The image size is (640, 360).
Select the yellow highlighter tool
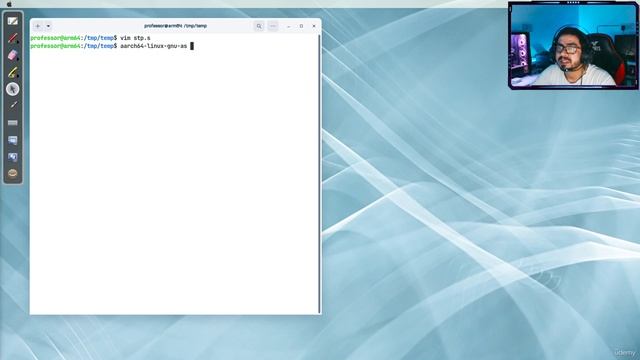pyautogui.click(x=13, y=72)
